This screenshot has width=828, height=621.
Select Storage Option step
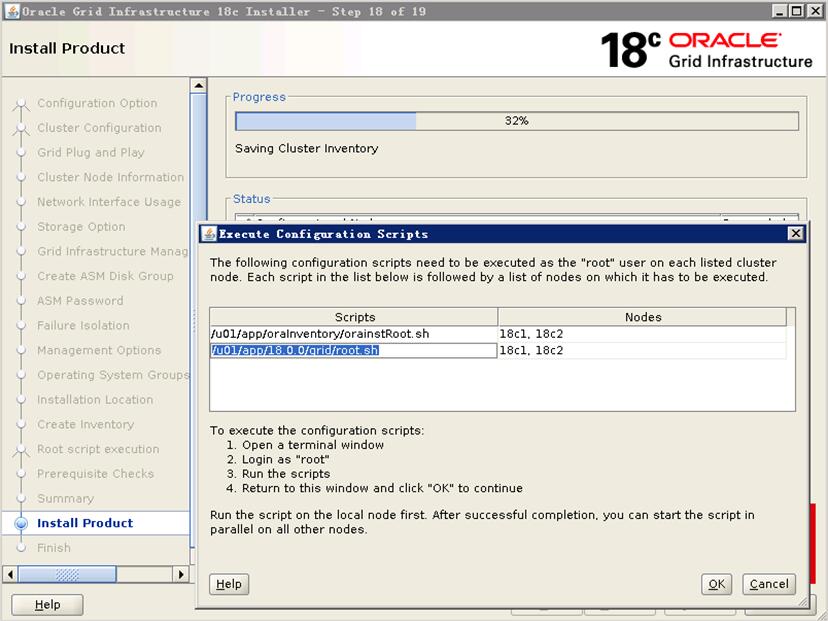point(81,227)
